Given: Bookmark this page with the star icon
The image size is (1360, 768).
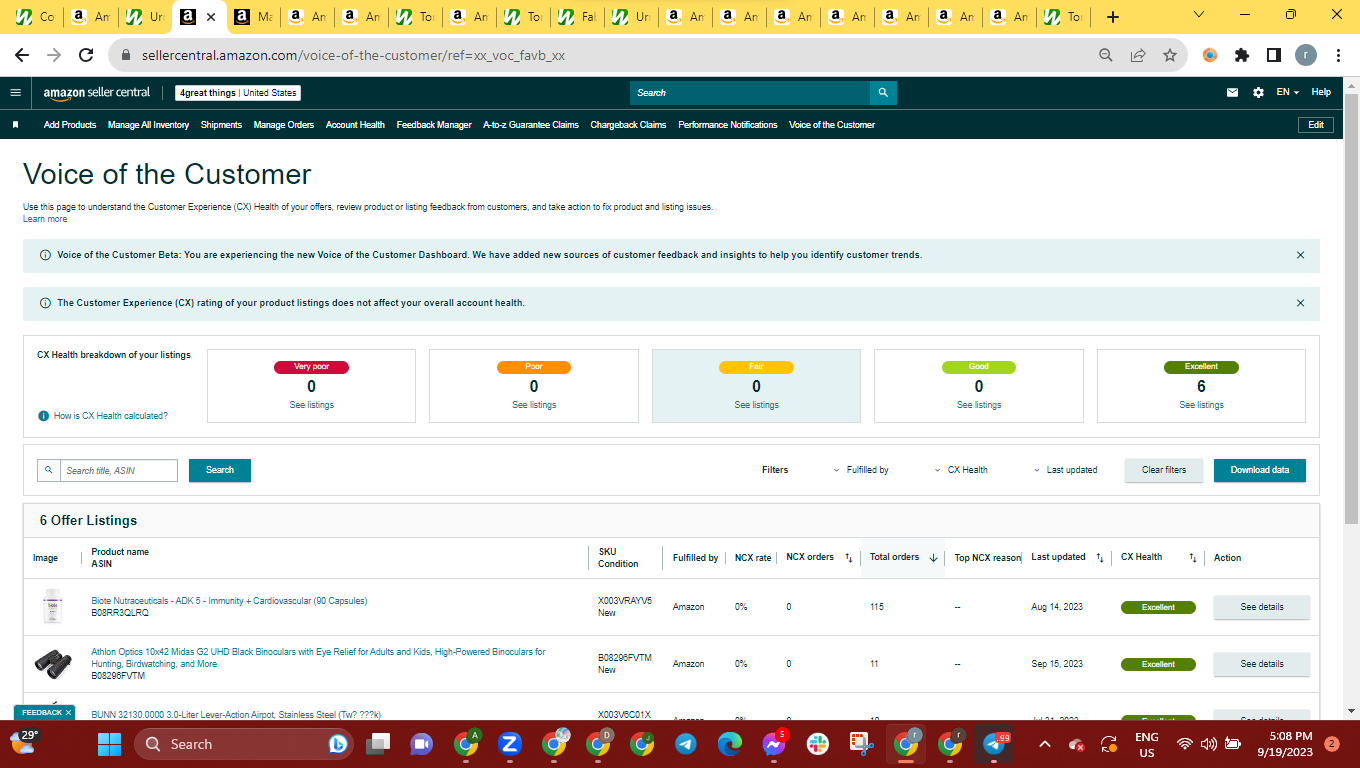Looking at the screenshot, I should tap(1170, 56).
